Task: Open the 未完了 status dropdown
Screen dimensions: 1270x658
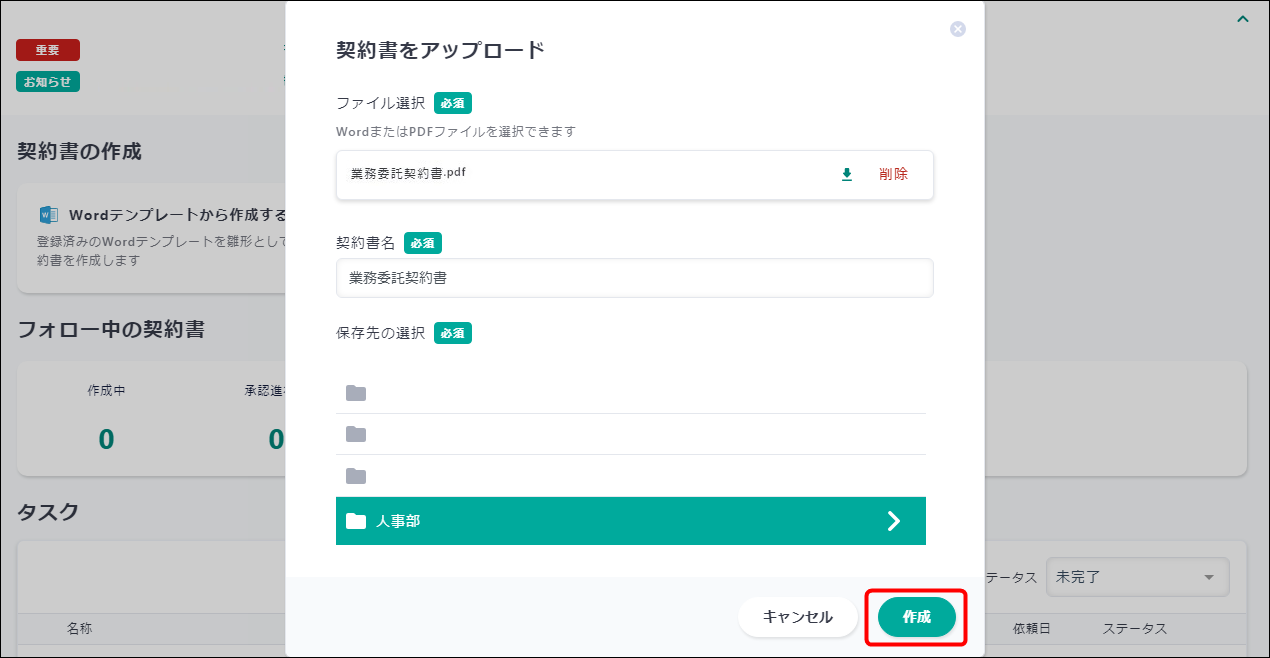Action: pos(1136,577)
